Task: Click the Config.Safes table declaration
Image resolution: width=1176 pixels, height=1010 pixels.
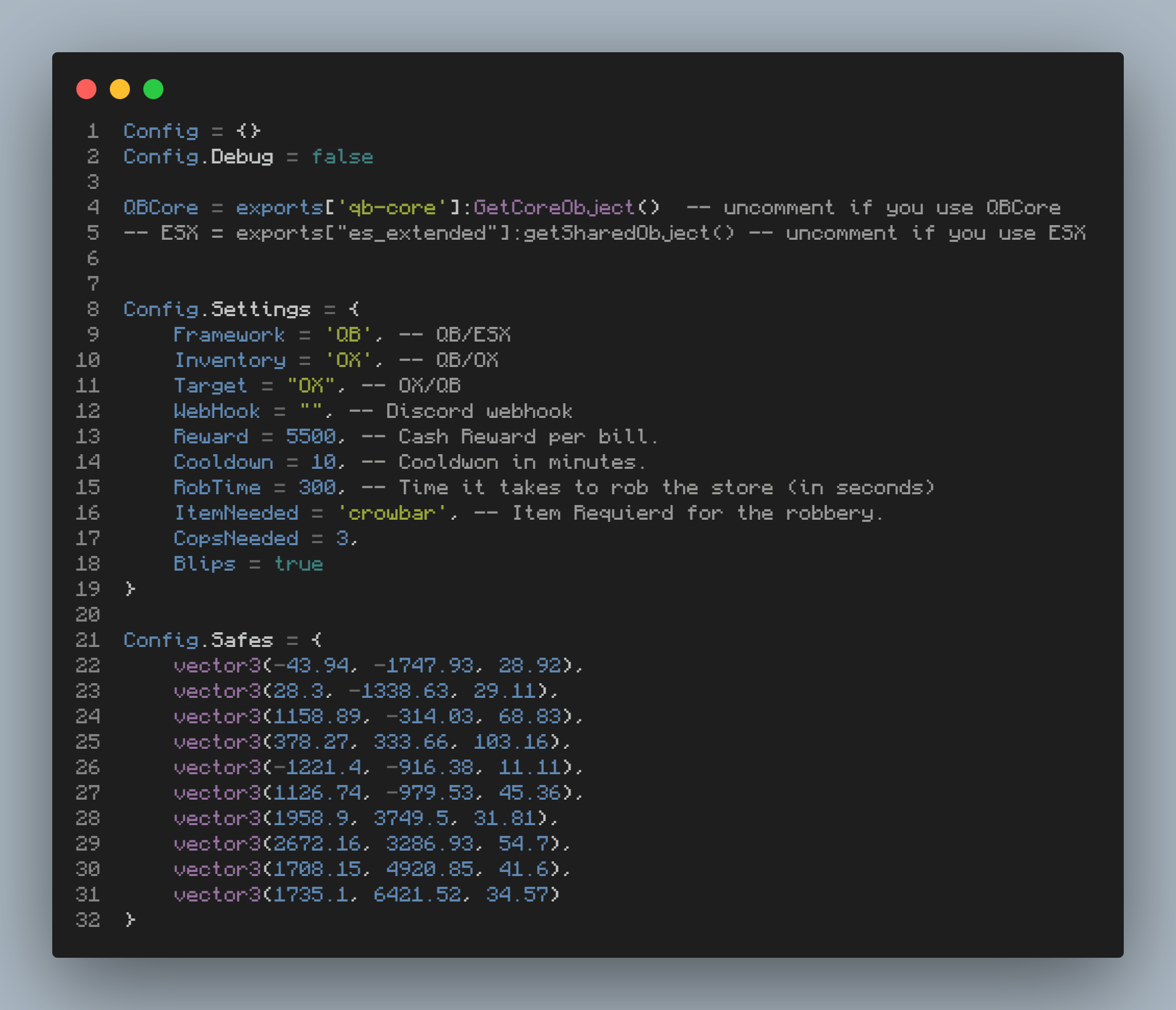Action: tap(222, 640)
